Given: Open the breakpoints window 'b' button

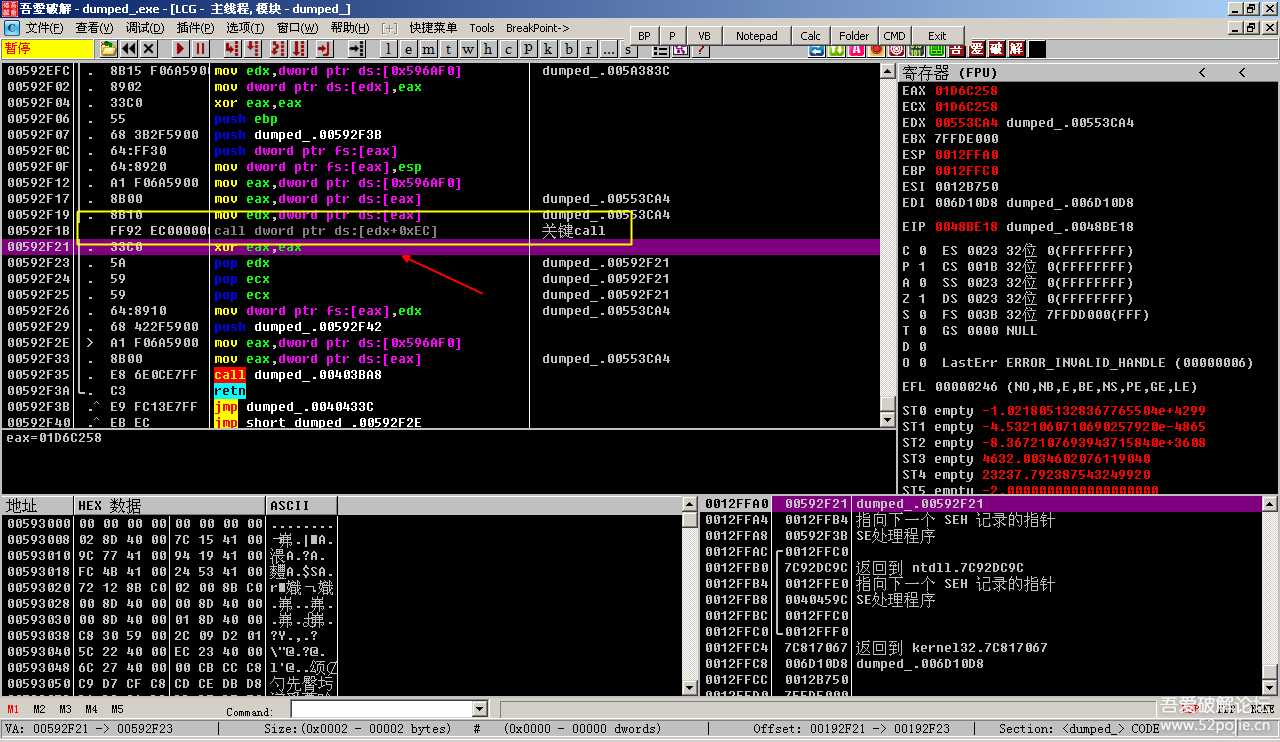Looking at the screenshot, I should pos(569,49).
